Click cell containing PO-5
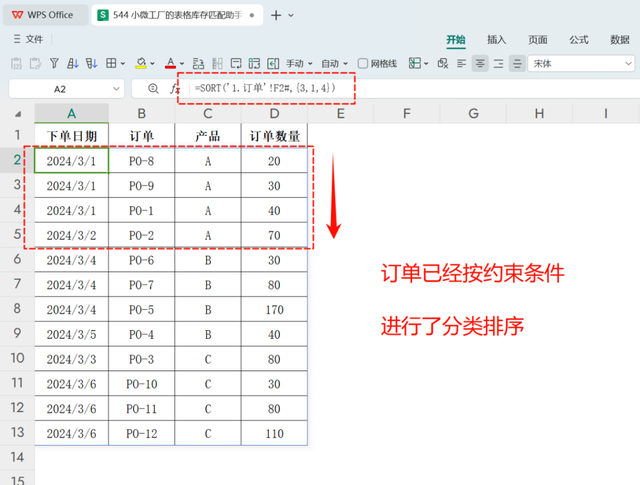The height and width of the screenshot is (485, 640). [142, 309]
